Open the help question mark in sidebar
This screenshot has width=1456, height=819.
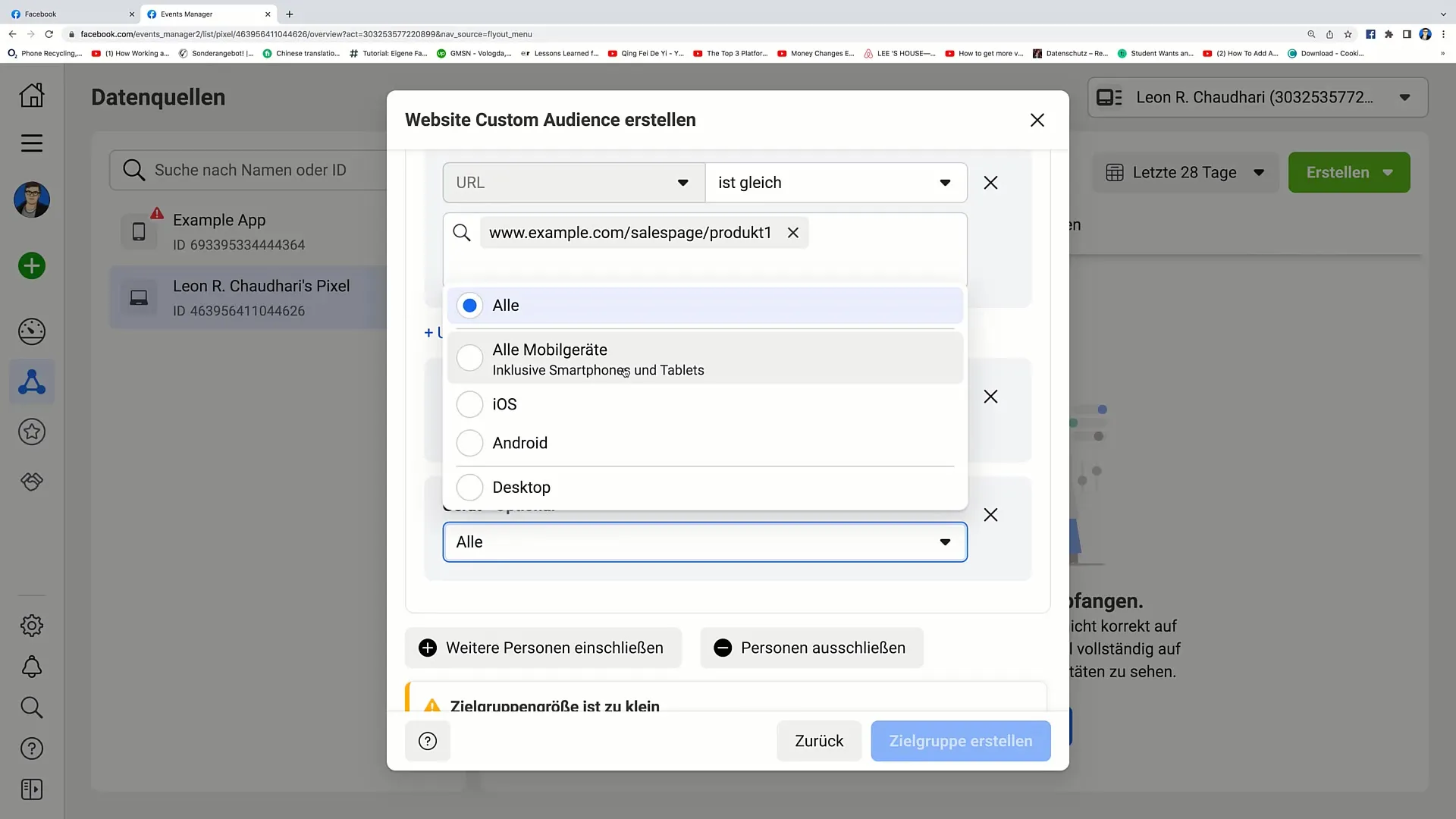tap(32, 749)
